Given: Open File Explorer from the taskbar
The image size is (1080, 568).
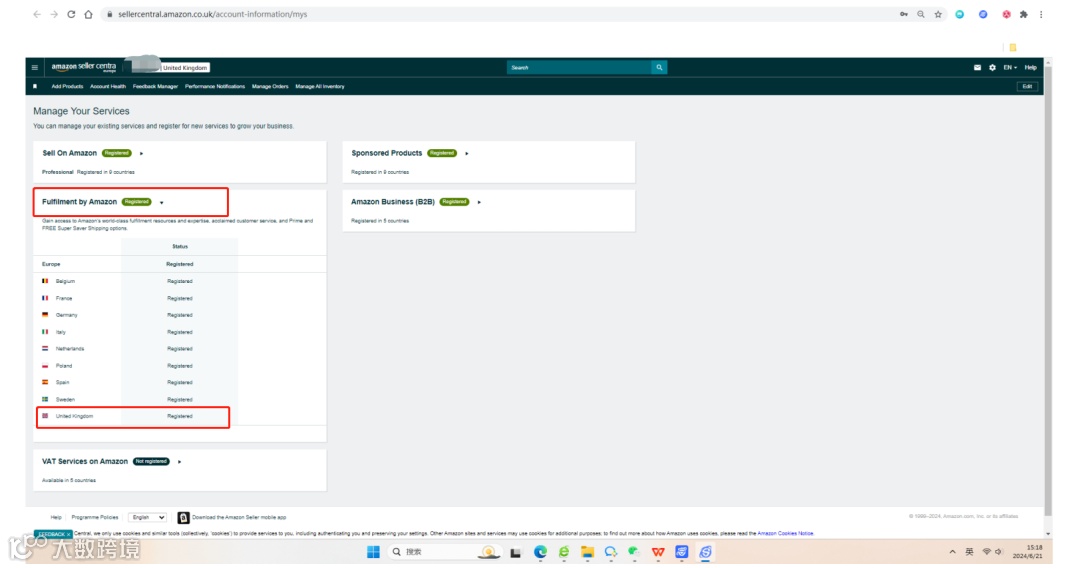Looking at the screenshot, I should tap(588, 551).
